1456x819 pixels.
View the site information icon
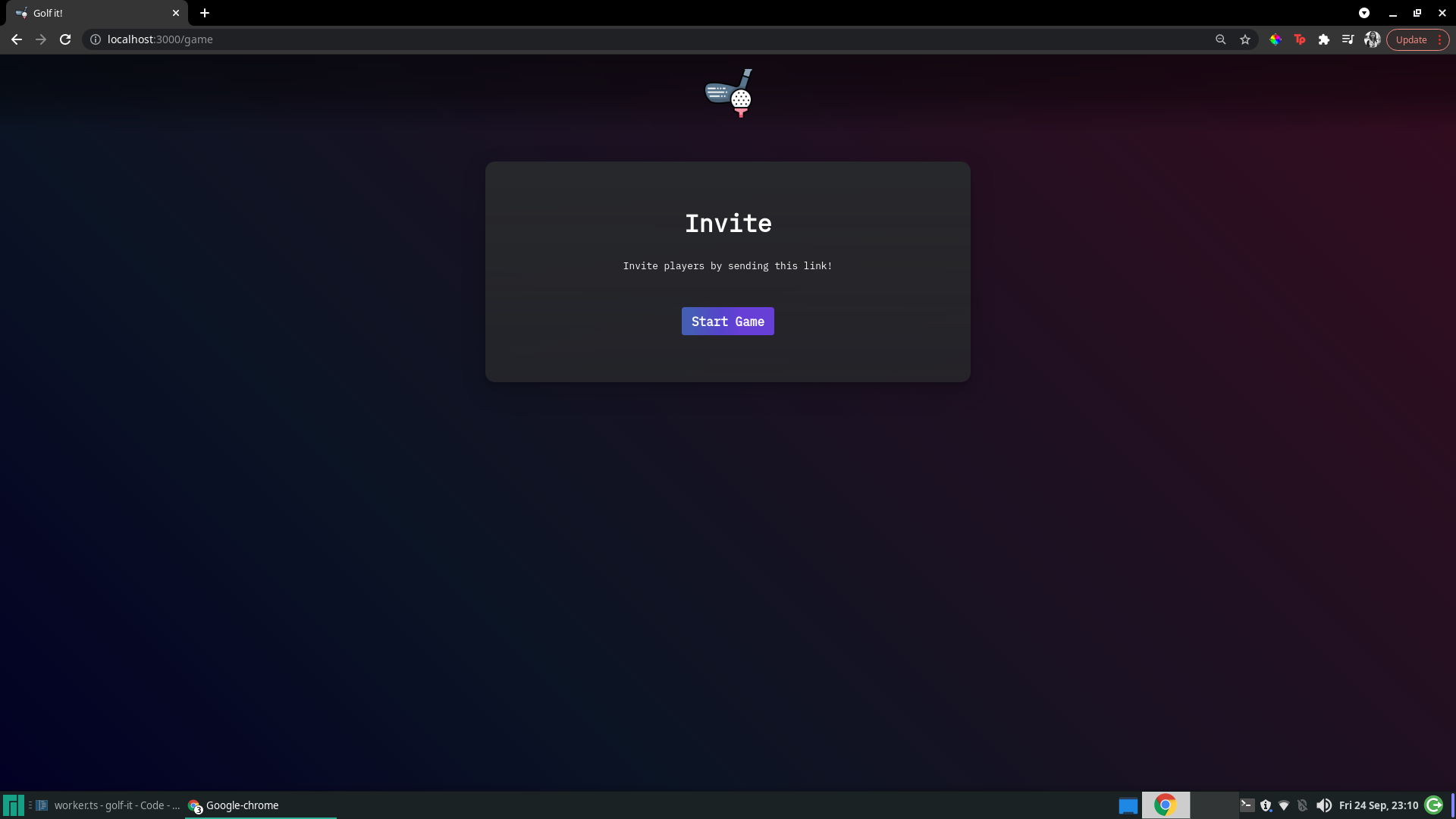96,39
